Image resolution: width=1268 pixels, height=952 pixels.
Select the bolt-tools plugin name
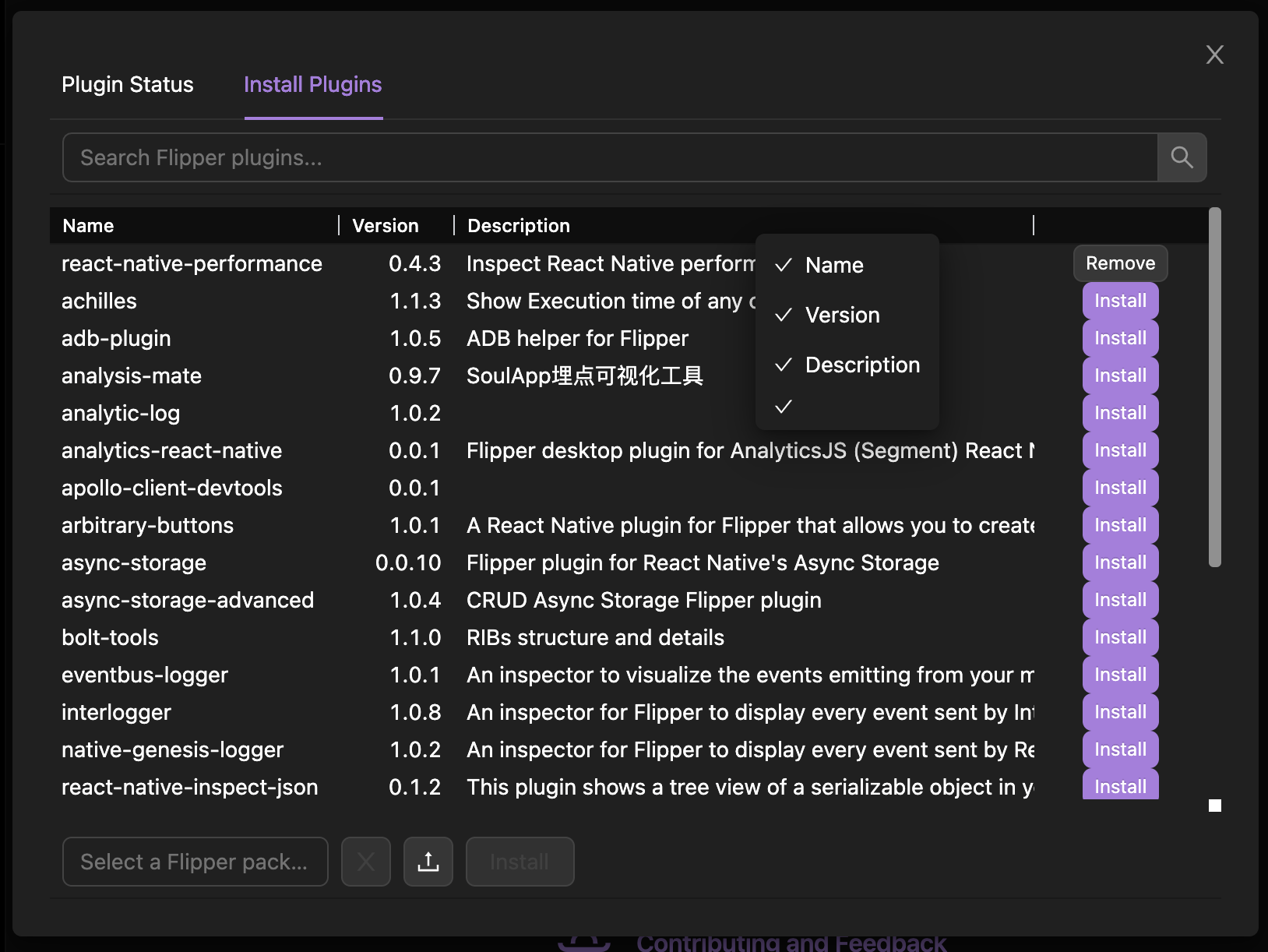(x=110, y=637)
